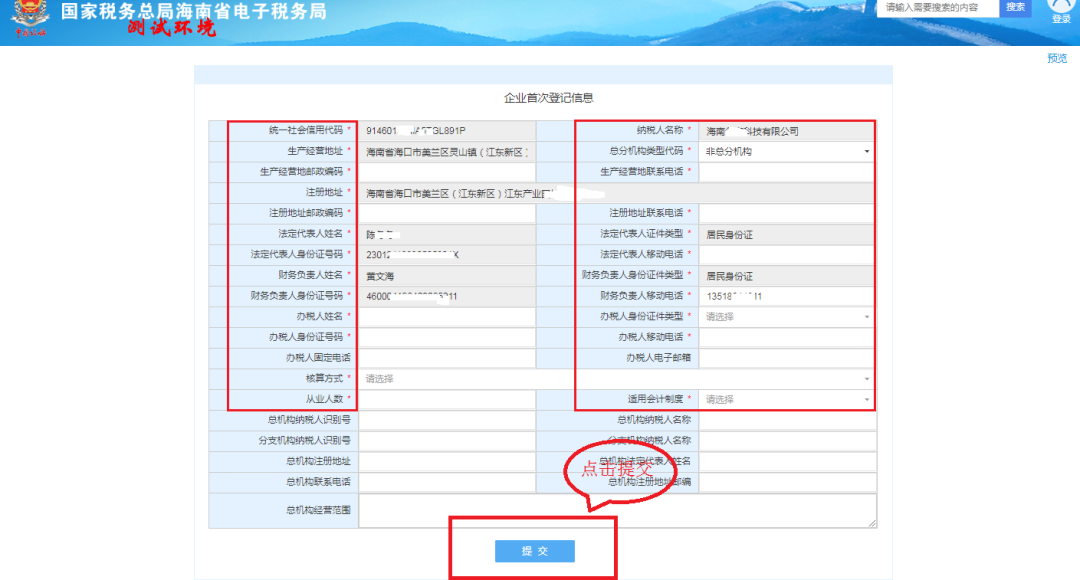Click 法定代表人身份证号码 value field
The width and height of the screenshot is (1080, 580).
tap(446, 255)
